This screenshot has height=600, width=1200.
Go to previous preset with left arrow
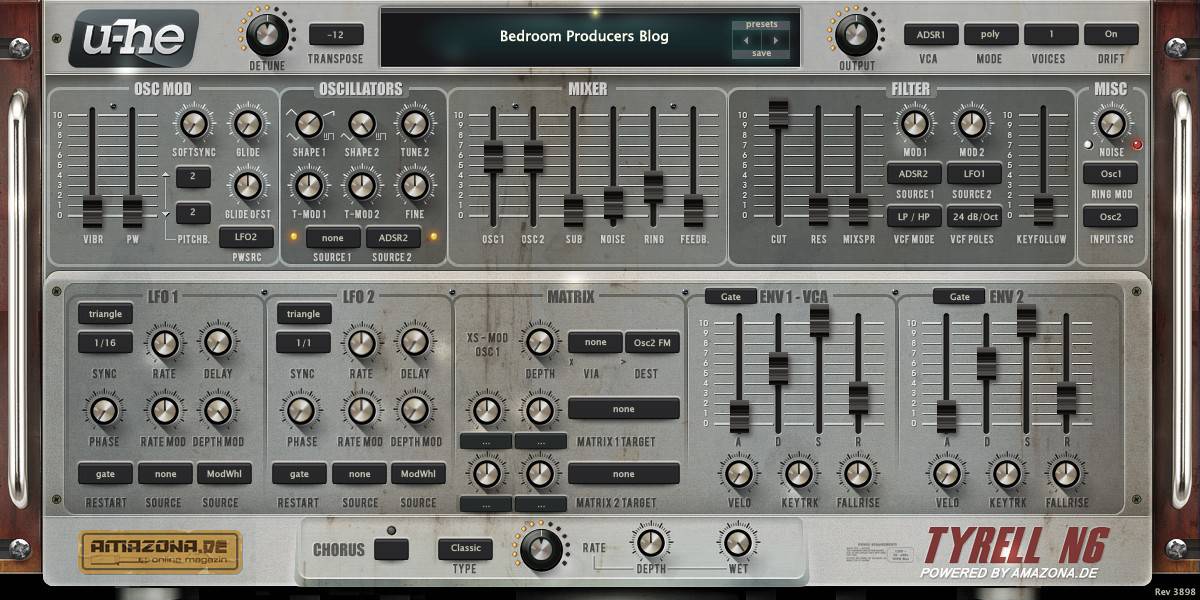[x=747, y=40]
